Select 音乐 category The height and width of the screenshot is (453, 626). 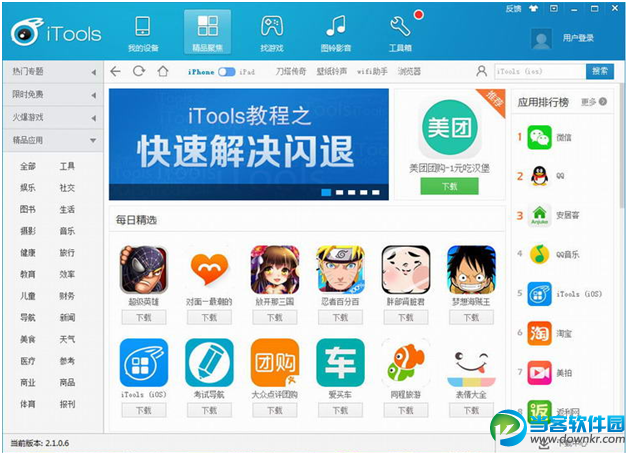[67, 231]
